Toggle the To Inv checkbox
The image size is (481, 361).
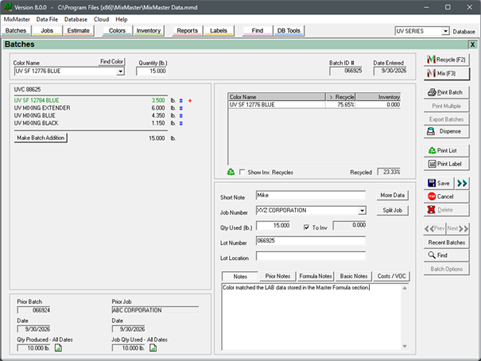306,227
